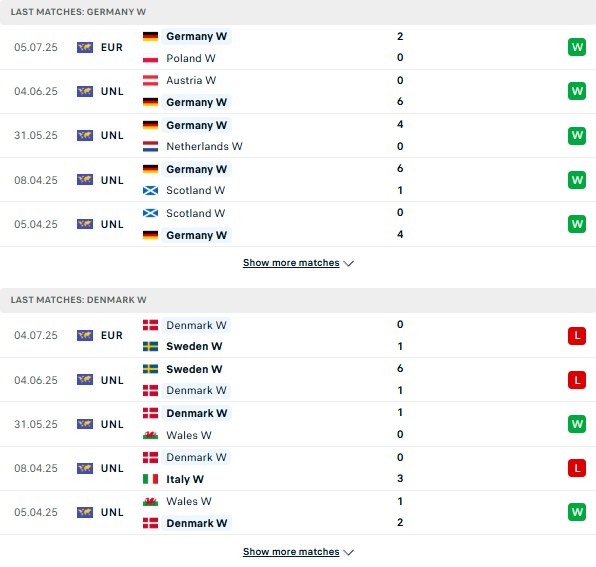Open the Sweden W 6-1 Denmark W match
Screen dimensions: 596x567
click(x=298, y=380)
